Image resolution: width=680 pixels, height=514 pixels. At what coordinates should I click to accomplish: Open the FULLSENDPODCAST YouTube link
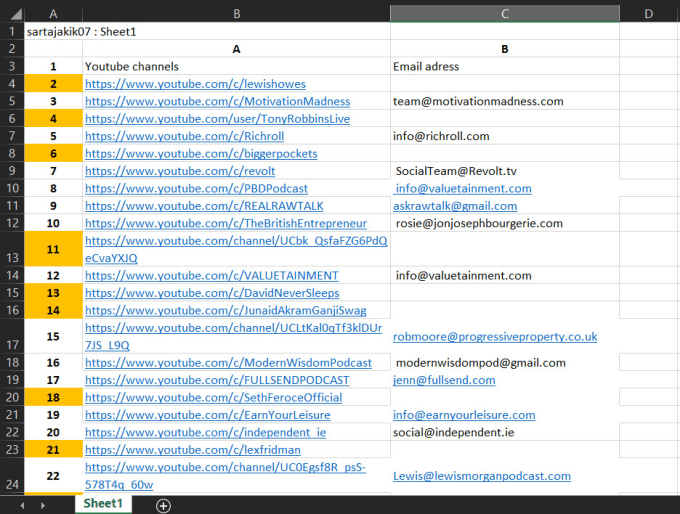[x=217, y=380]
